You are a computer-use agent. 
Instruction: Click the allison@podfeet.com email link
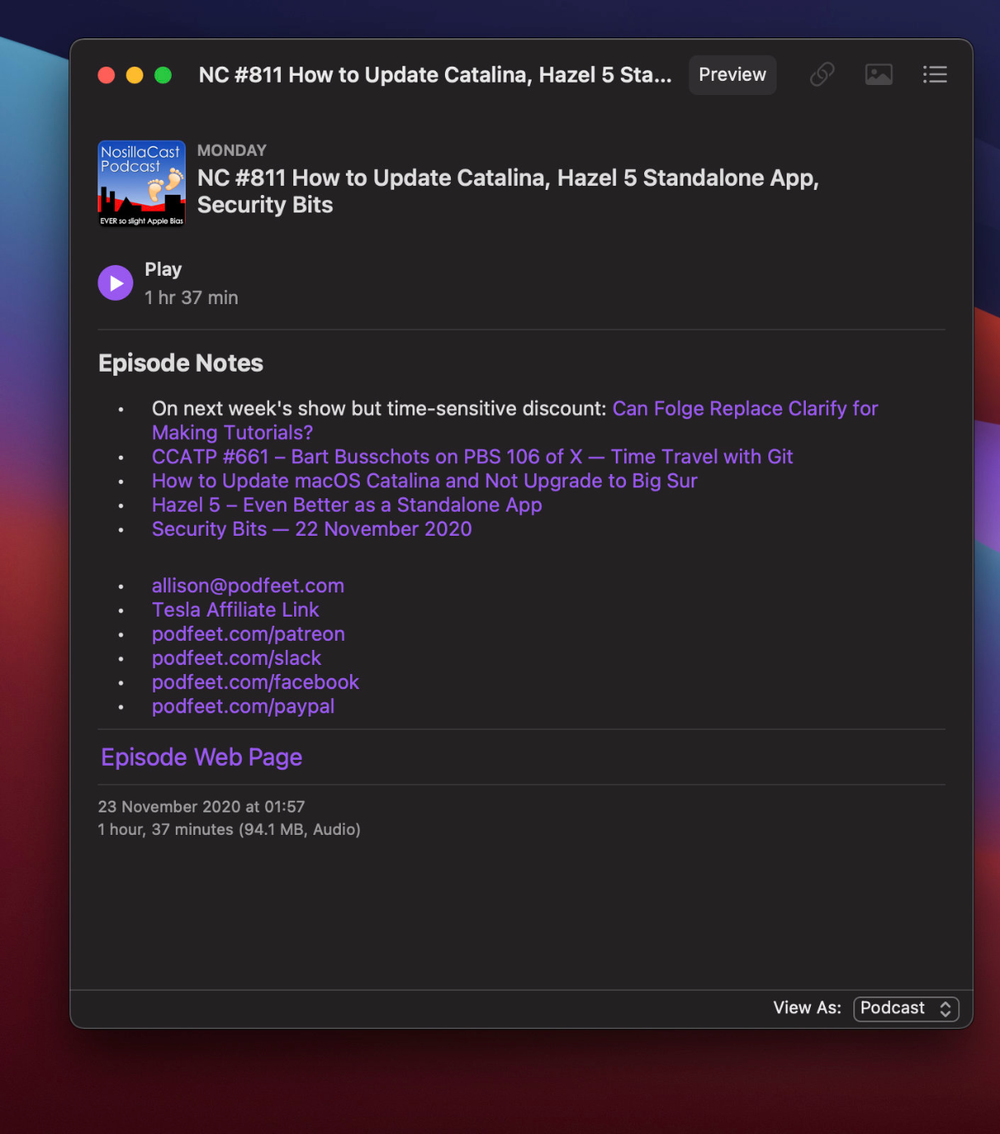click(x=247, y=586)
